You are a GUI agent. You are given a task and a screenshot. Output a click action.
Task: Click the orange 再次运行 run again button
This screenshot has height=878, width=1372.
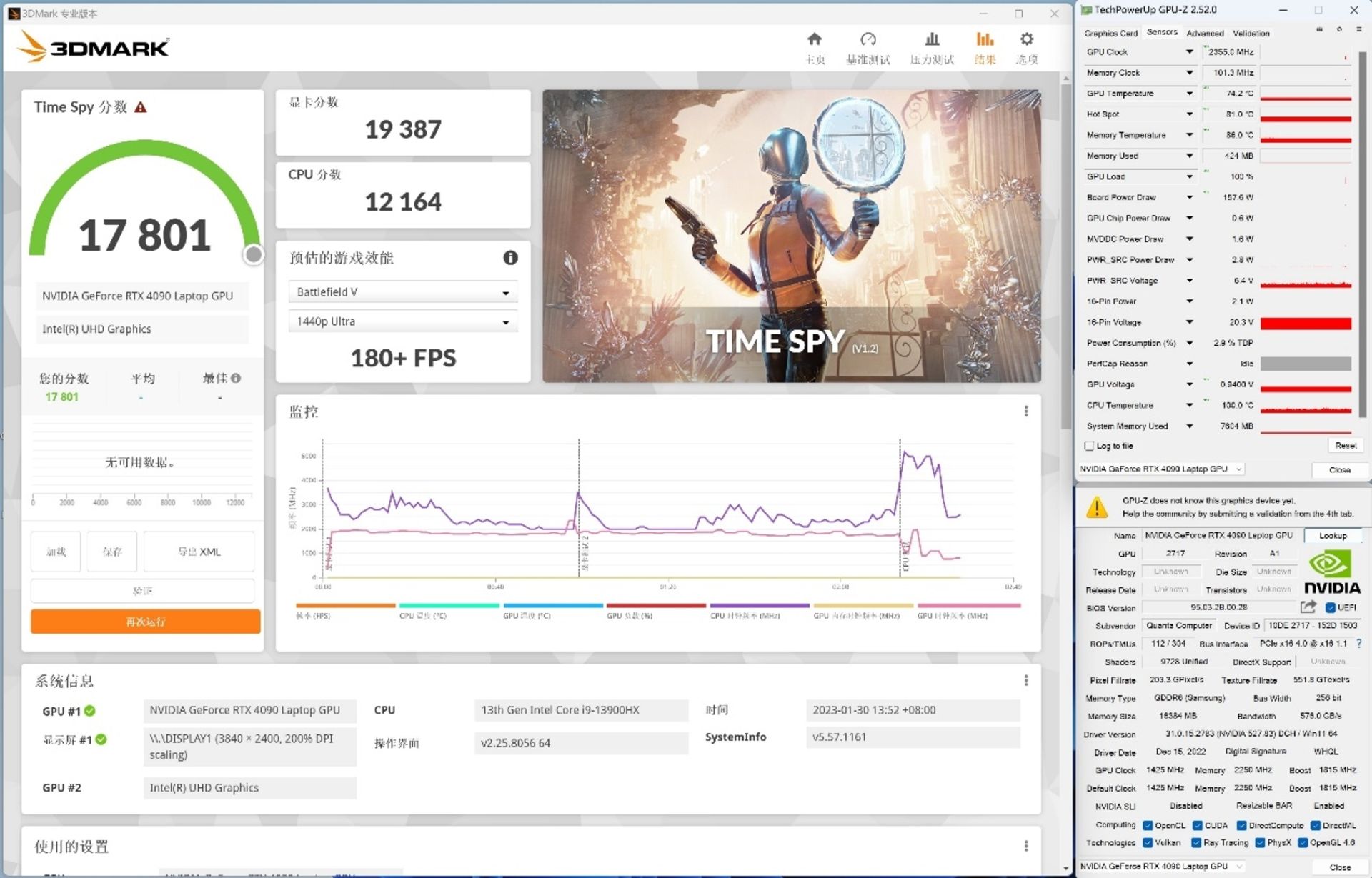145,622
